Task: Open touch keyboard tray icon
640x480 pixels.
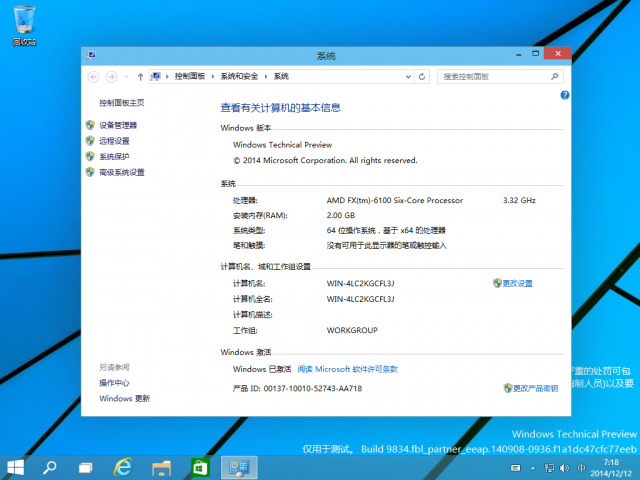Action: pyautogui.click(x=516, y=468)
